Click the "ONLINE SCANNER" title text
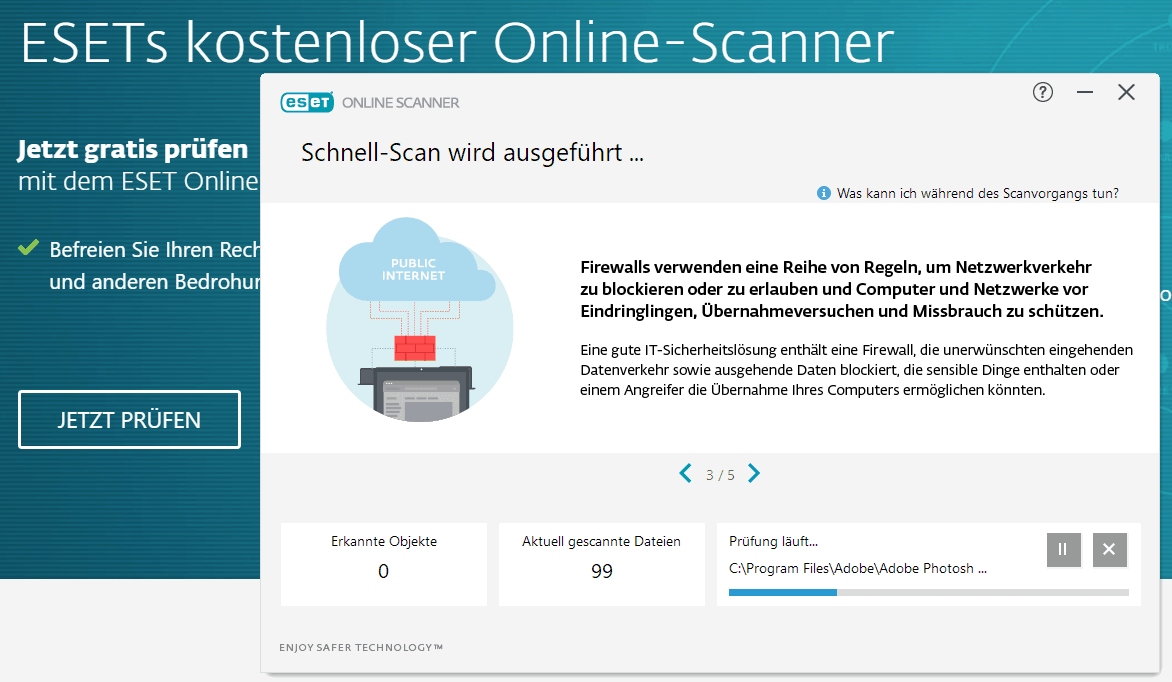Viewport: 1172px width, 682px height. (401, 102)
